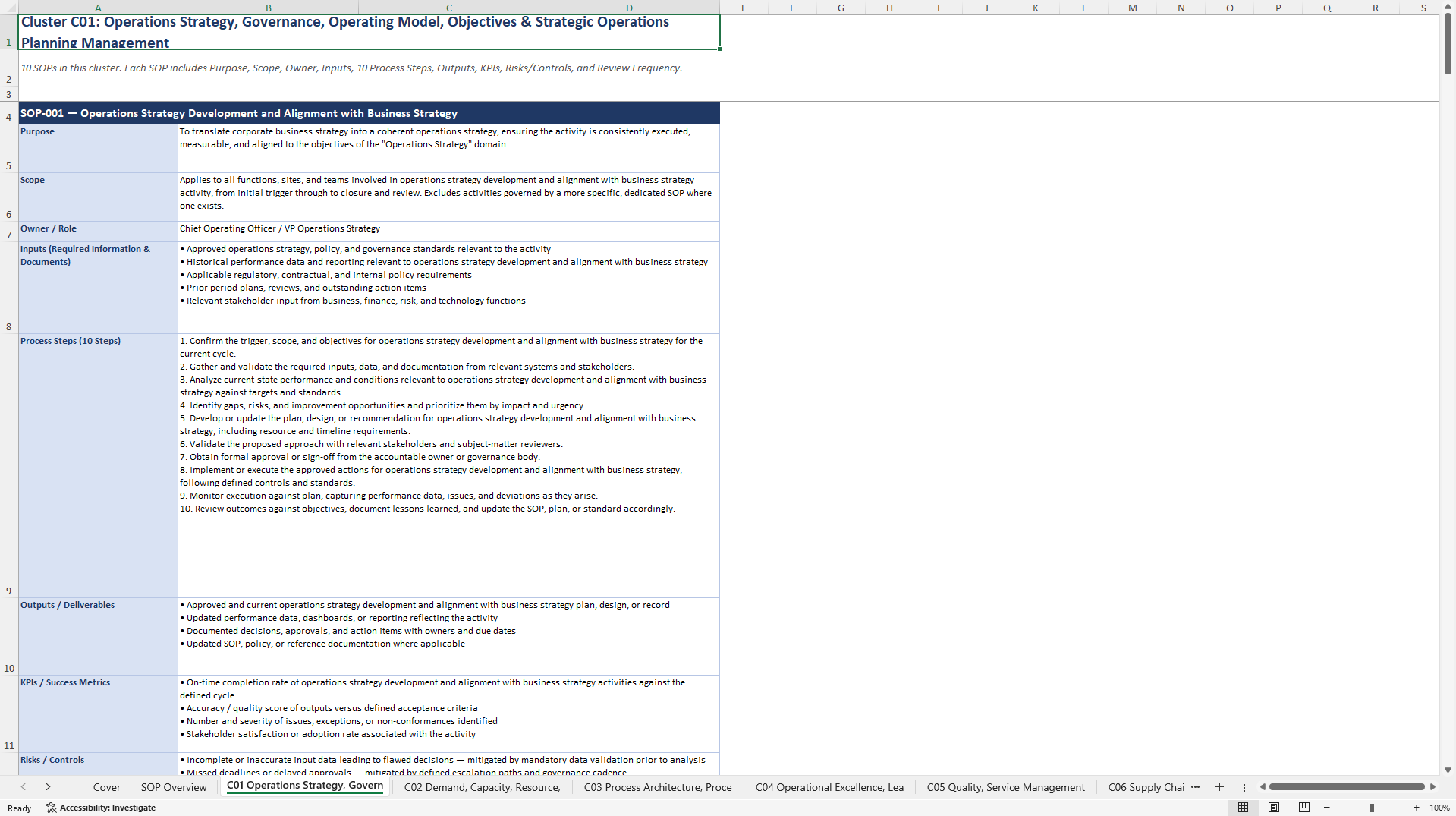Go to next sheet tabs arrow
Screen dimensions: 1456x816
pyautogui.click(x=48, y=787)
